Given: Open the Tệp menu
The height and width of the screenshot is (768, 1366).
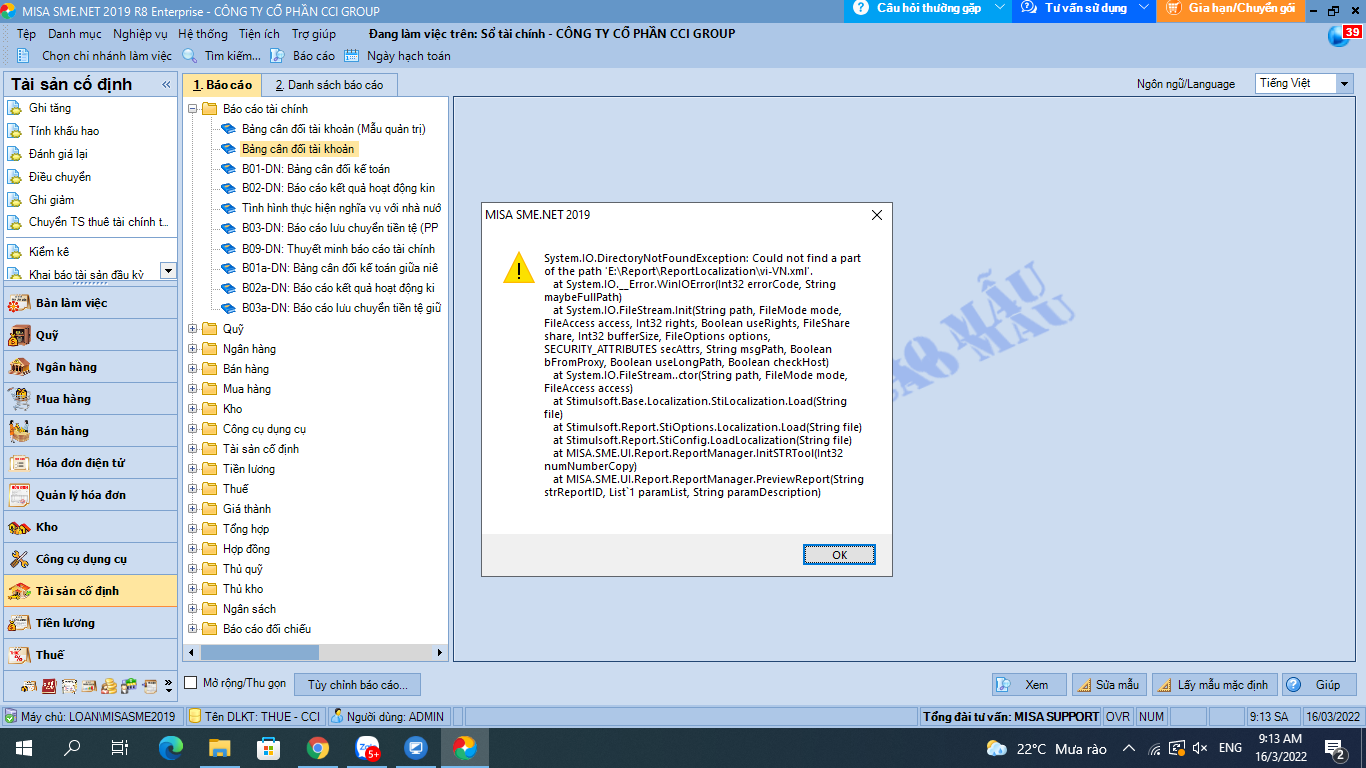Looking at the screenshot, I should (x=27, y=34).
